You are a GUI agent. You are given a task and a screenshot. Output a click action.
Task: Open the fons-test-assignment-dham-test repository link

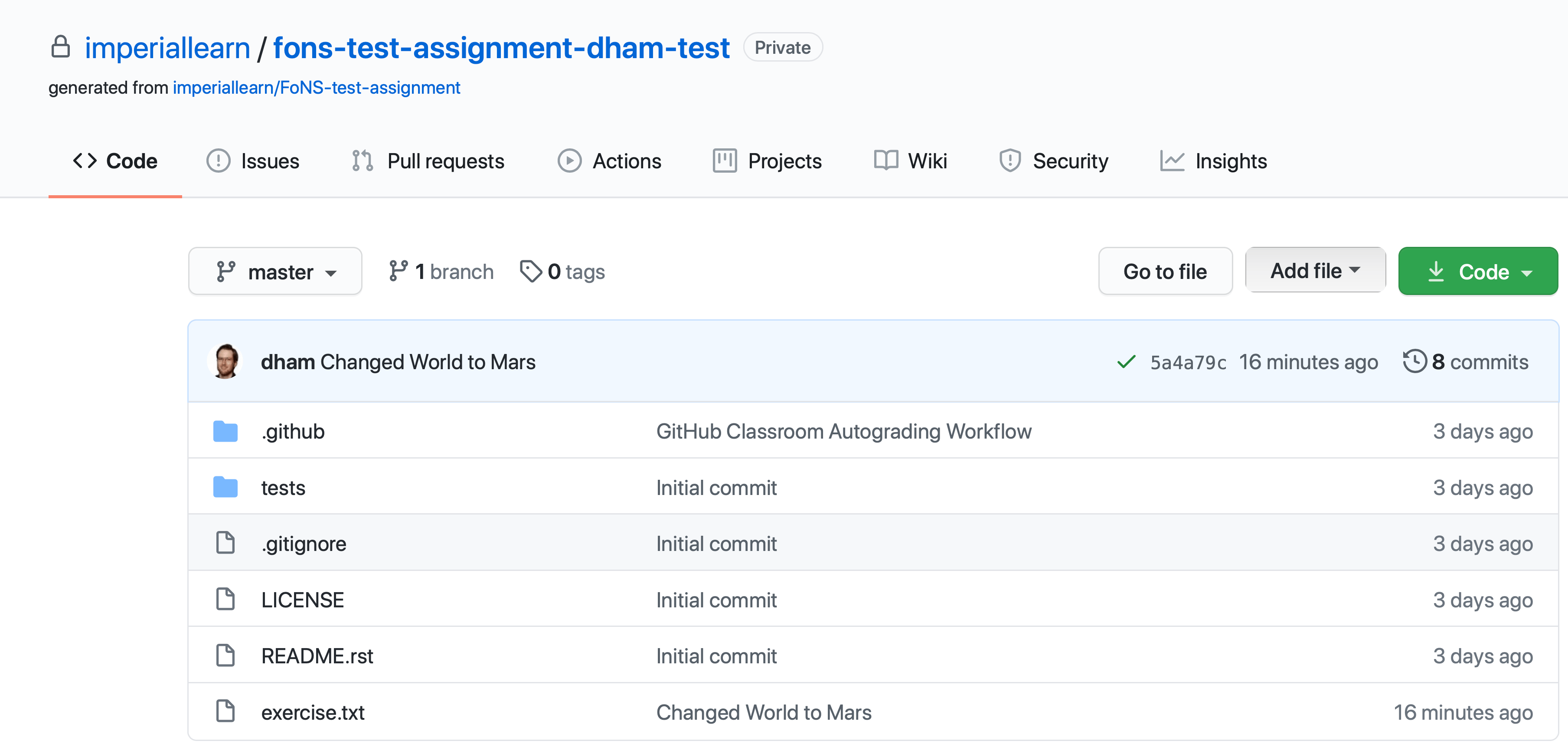pos(501,48)
